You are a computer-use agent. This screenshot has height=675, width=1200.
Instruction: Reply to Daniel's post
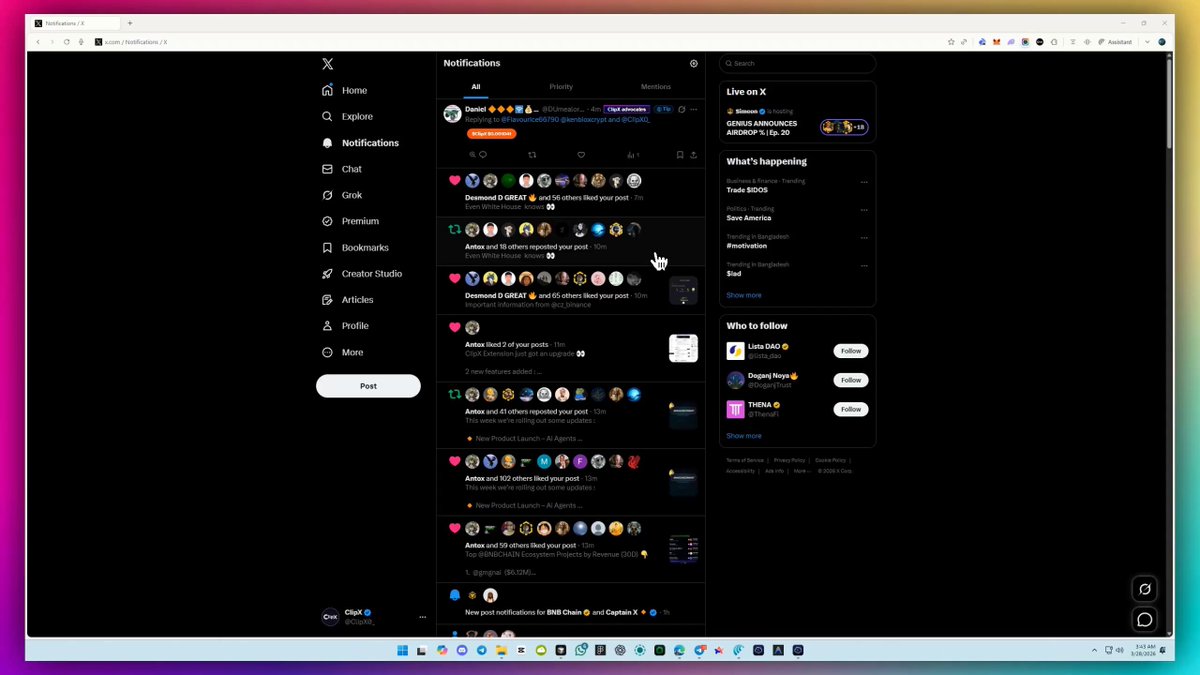pos(482,155)
